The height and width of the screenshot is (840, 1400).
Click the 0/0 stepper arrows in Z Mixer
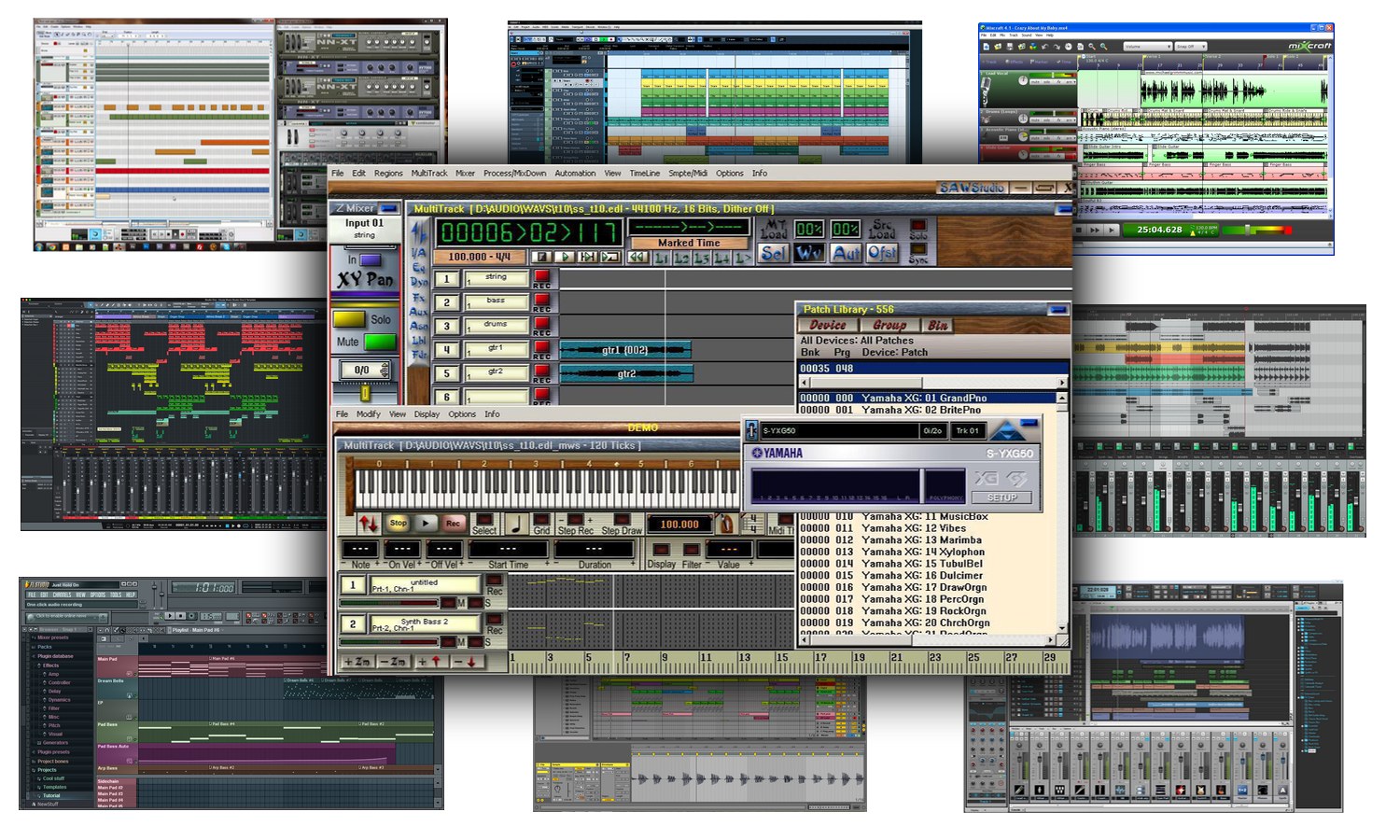[385, 371]
